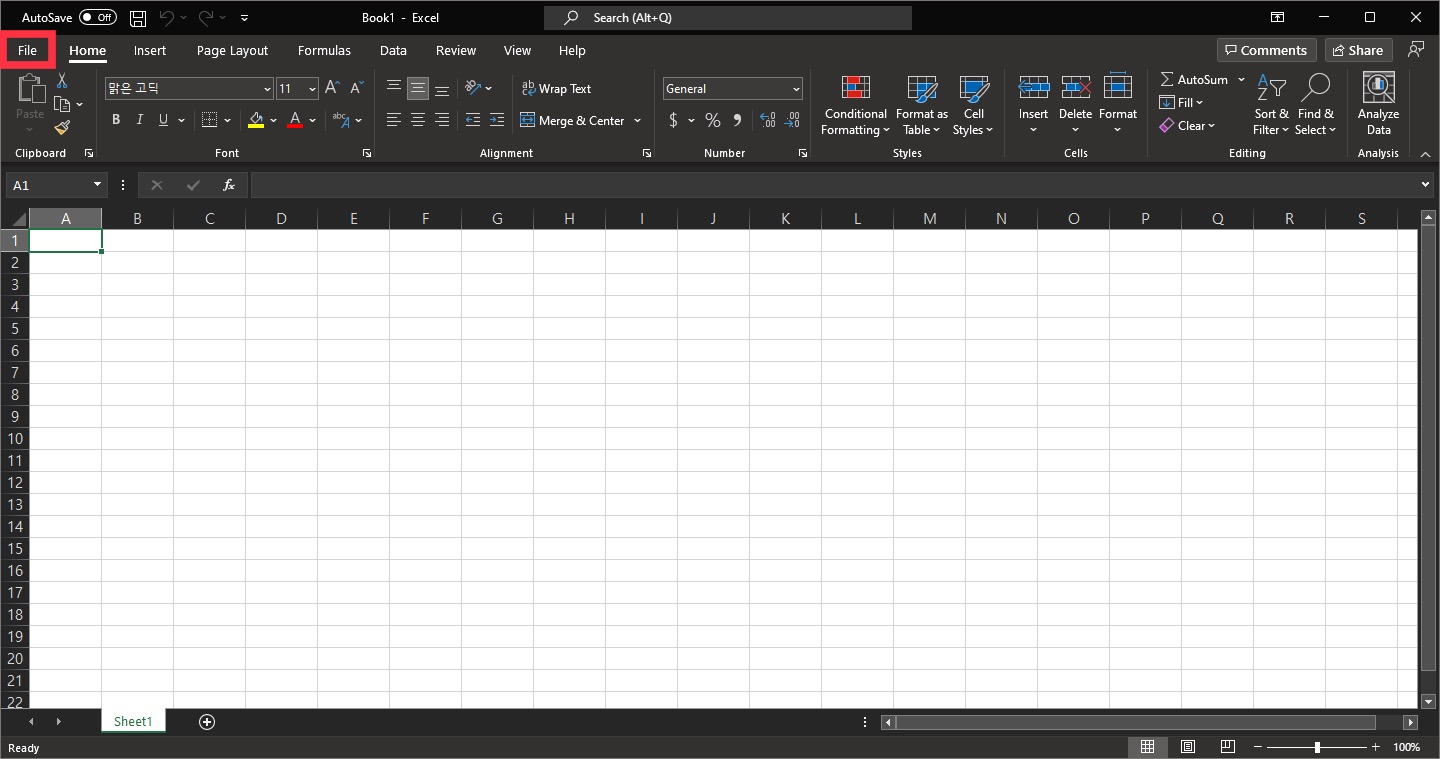Image resolution: width=1440 pixels, height=759 pixels.
Task: Apply red font color
Action: click(295, 120)
